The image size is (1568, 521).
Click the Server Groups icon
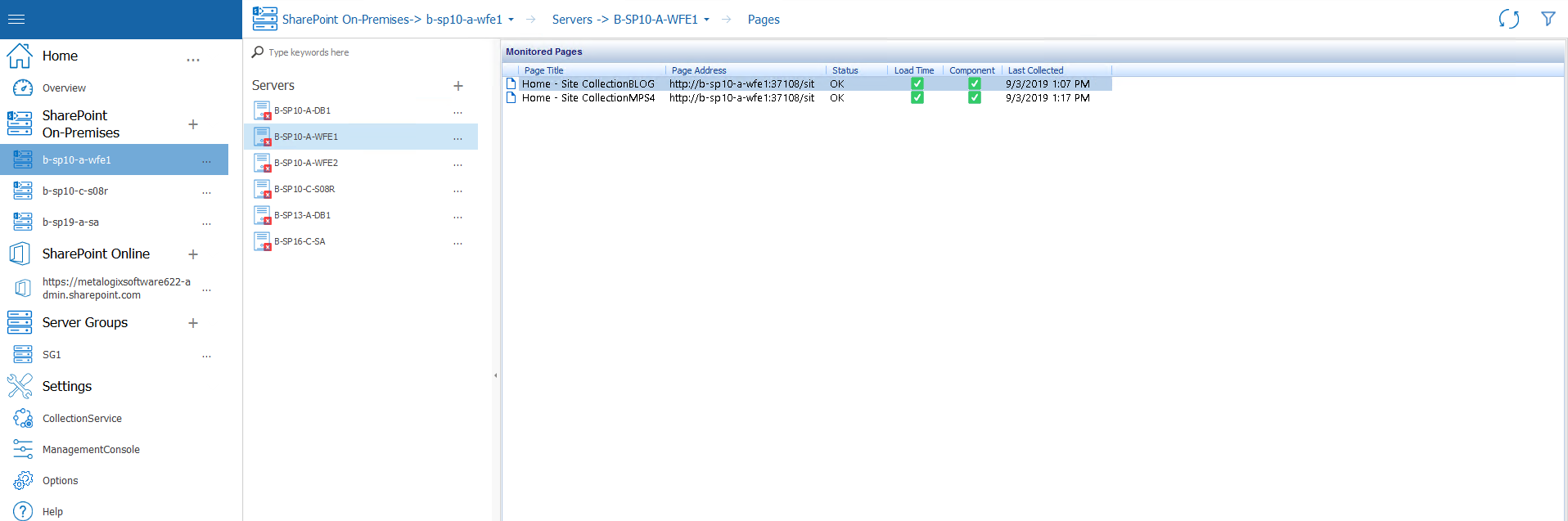[20, 322]
